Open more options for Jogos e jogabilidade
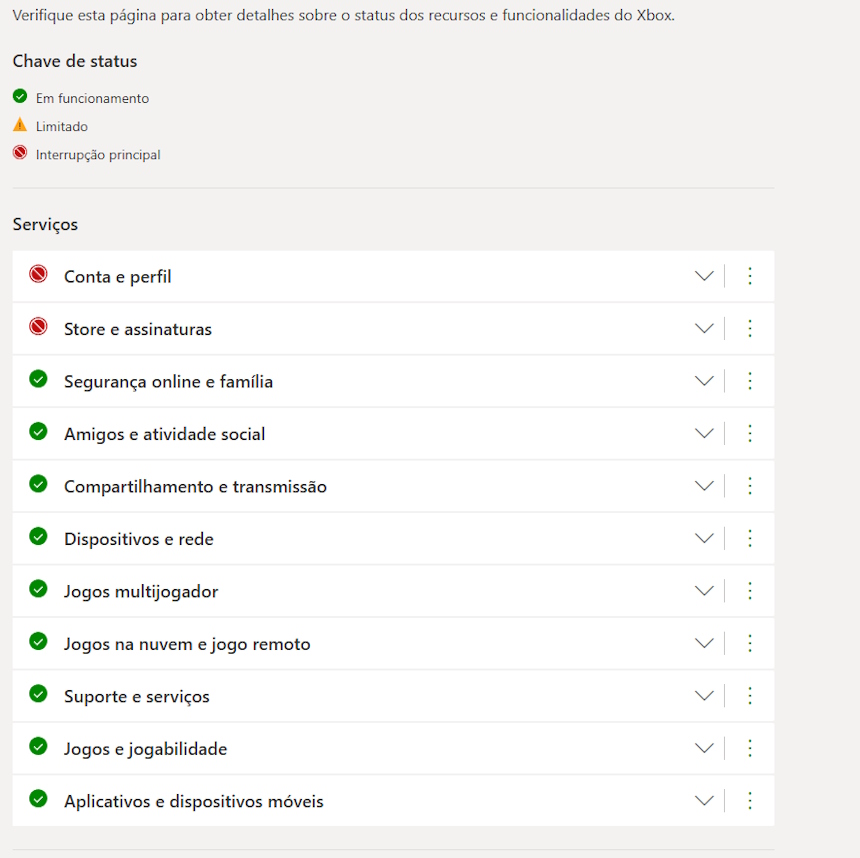This screenshot has height=858, width=860. pyautogui.click(x=750, y=748)
